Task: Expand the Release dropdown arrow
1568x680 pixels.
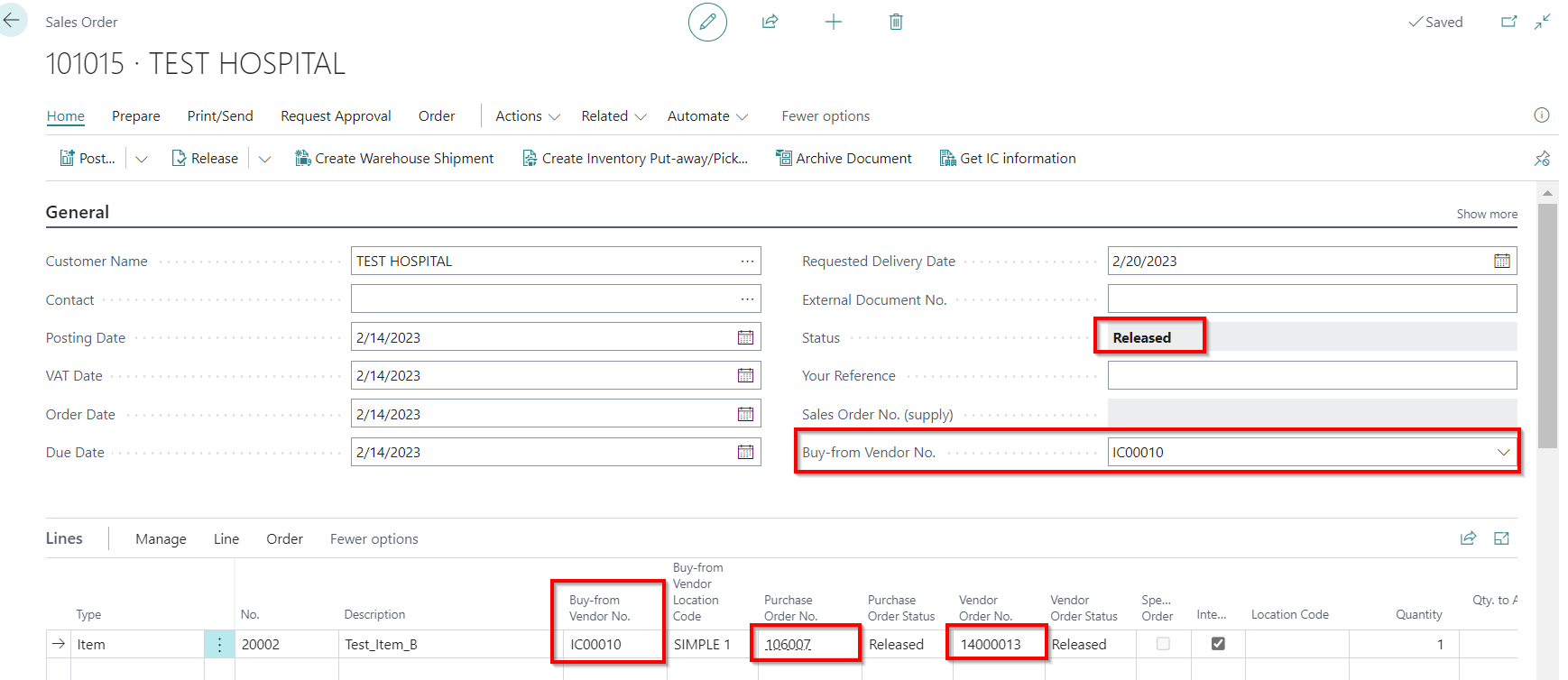Action: tap(264, 159)
